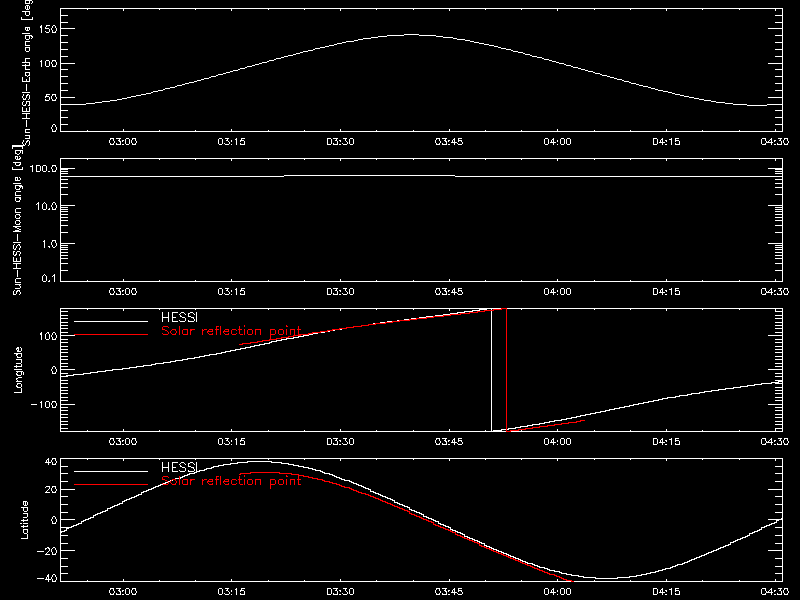The width and height of the screenshot is (800, 600).
Task: Click the red vertical longitude wrap line
Action: coord(506,370)
